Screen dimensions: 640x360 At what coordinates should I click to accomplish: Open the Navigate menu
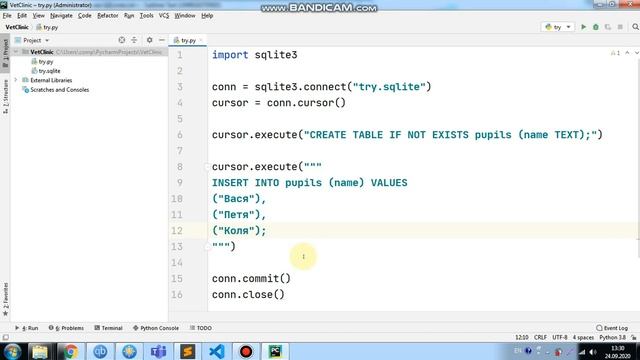tap(61, 16)
